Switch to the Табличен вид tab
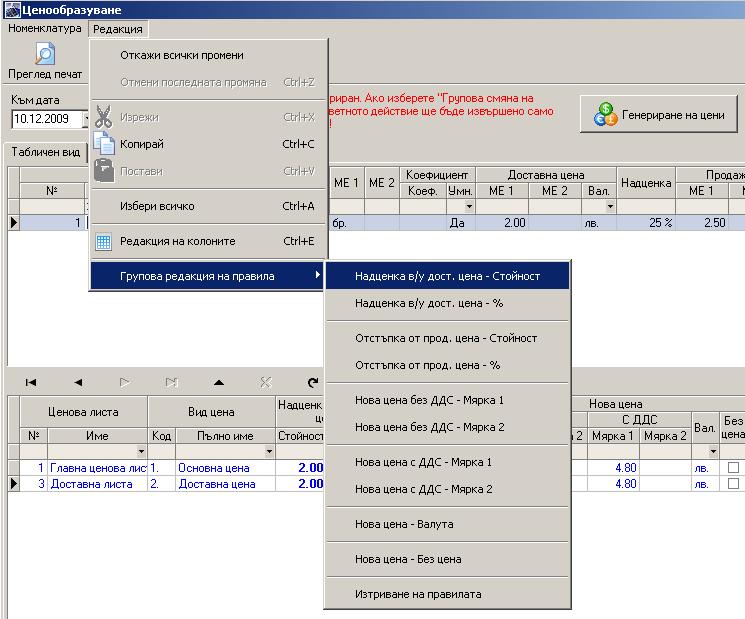The image size is (745, 619). (x=46, y=152)
